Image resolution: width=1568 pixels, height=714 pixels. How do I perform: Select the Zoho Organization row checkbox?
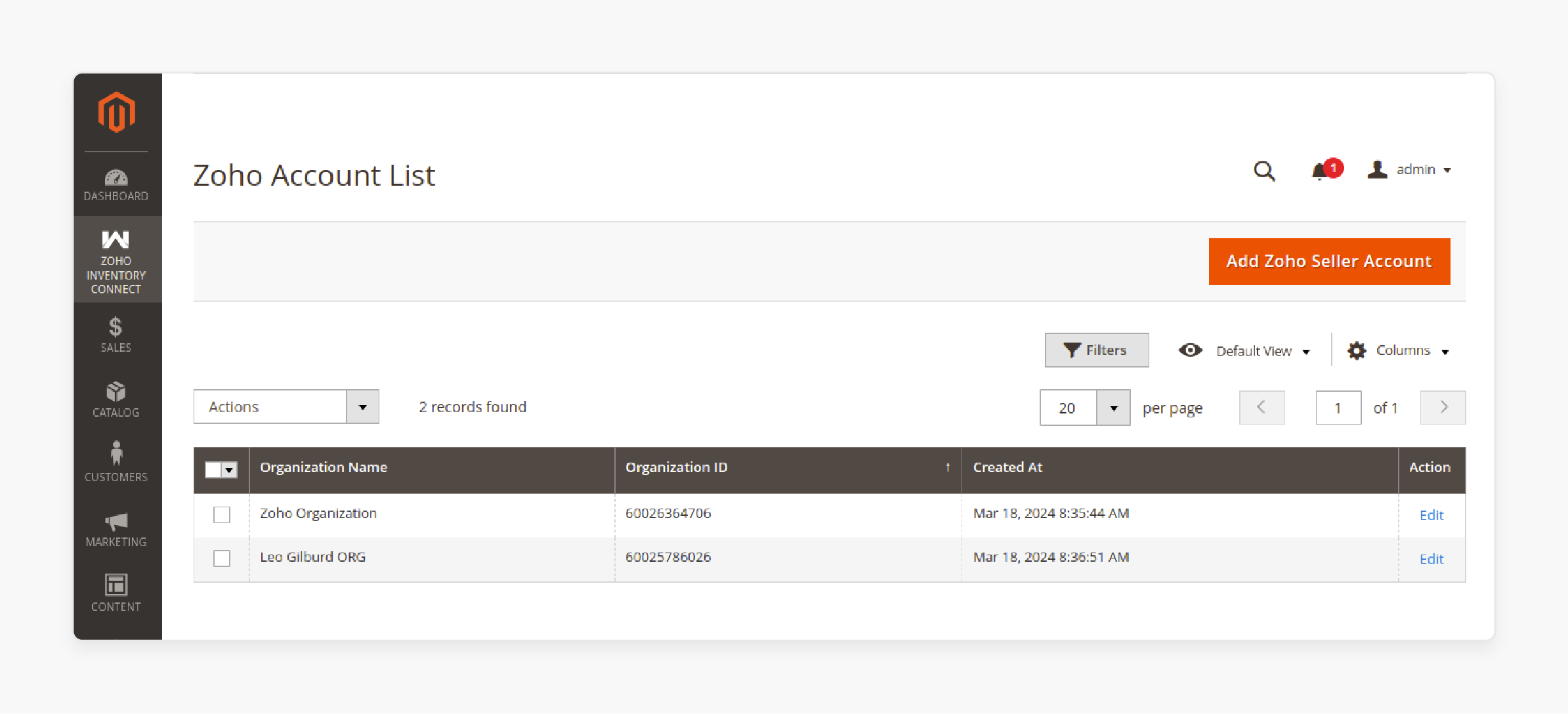[x=222, y=514]
